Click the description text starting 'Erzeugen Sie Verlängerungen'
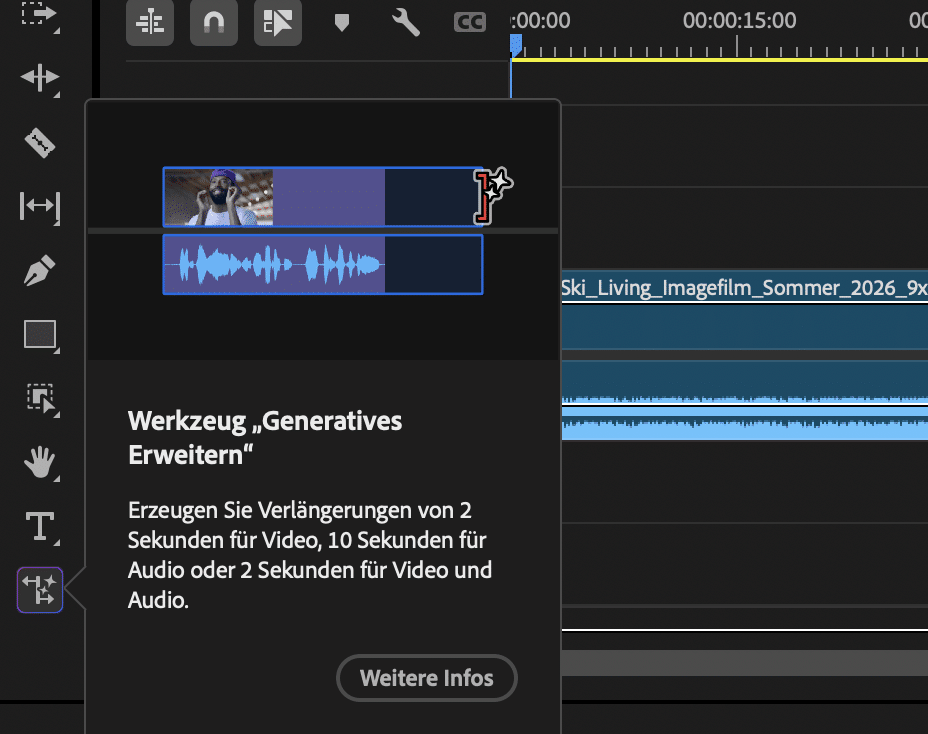The image size is (928, 734). tap(310, 555)
